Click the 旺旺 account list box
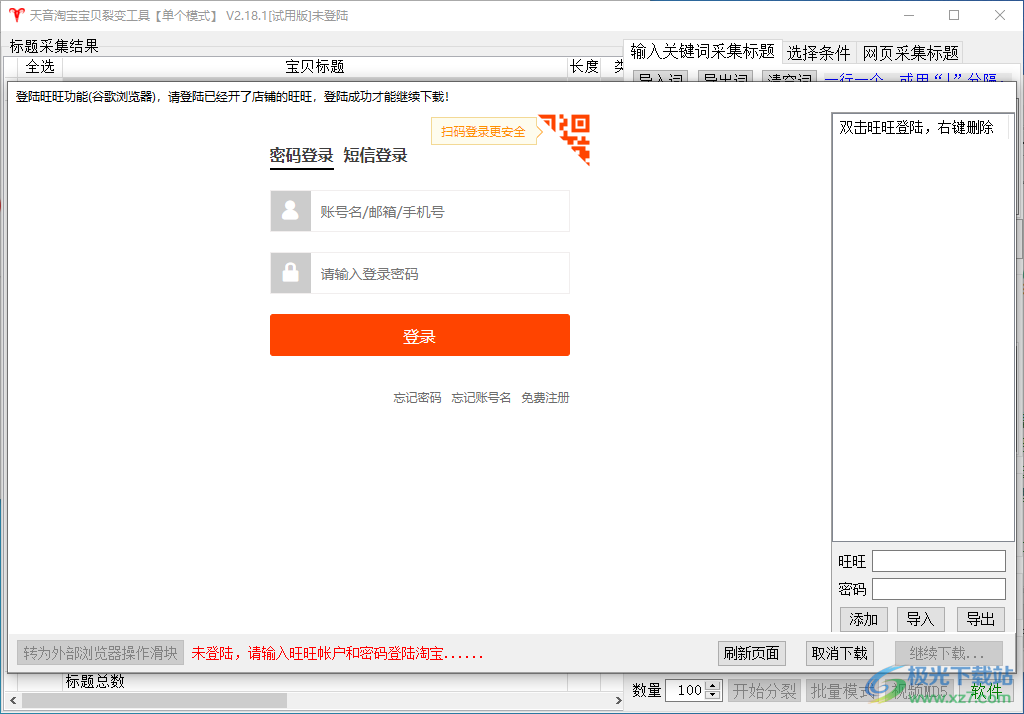Viewport: 1024px width, 714px height. pos(922,327)
